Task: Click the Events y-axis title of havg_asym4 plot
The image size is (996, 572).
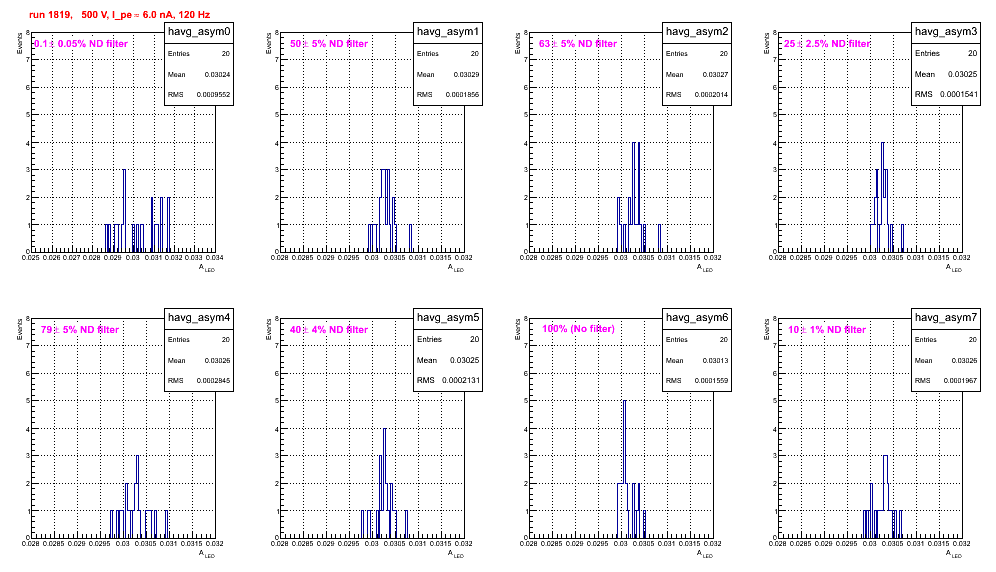Action: click(19, 330)
